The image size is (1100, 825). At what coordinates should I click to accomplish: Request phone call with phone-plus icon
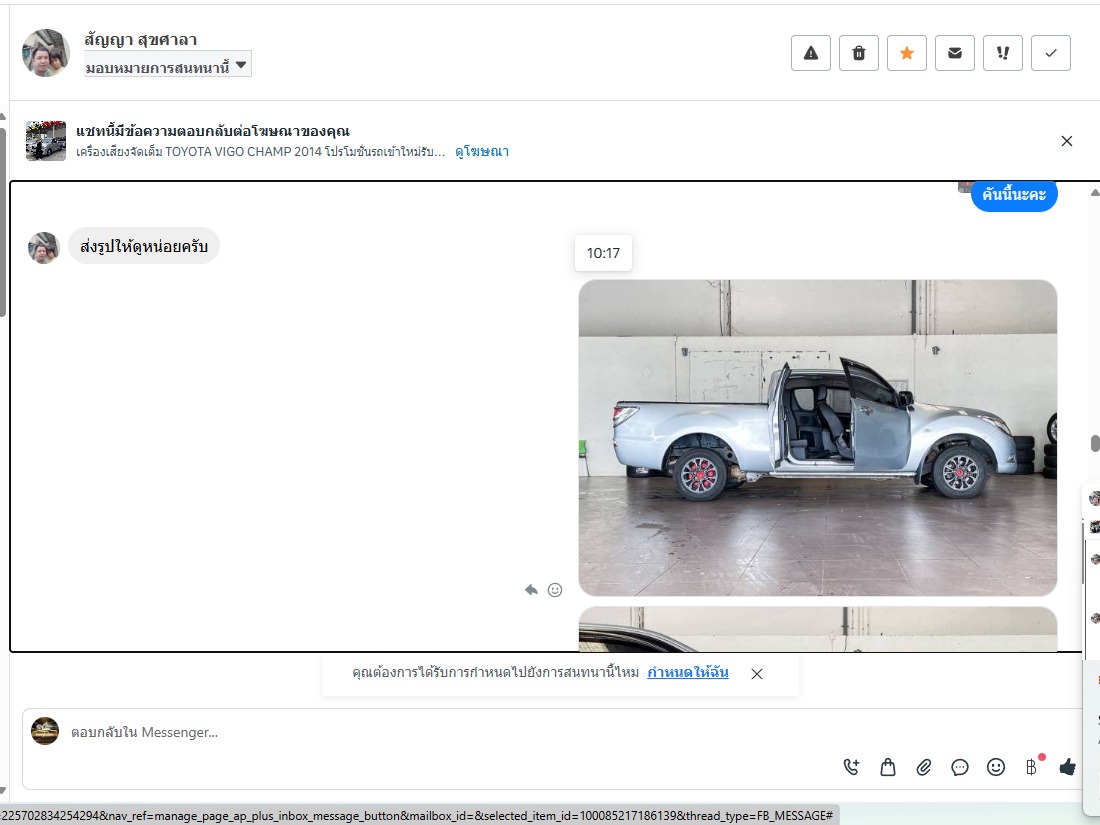pyautogui.click(x=851, y=767)
